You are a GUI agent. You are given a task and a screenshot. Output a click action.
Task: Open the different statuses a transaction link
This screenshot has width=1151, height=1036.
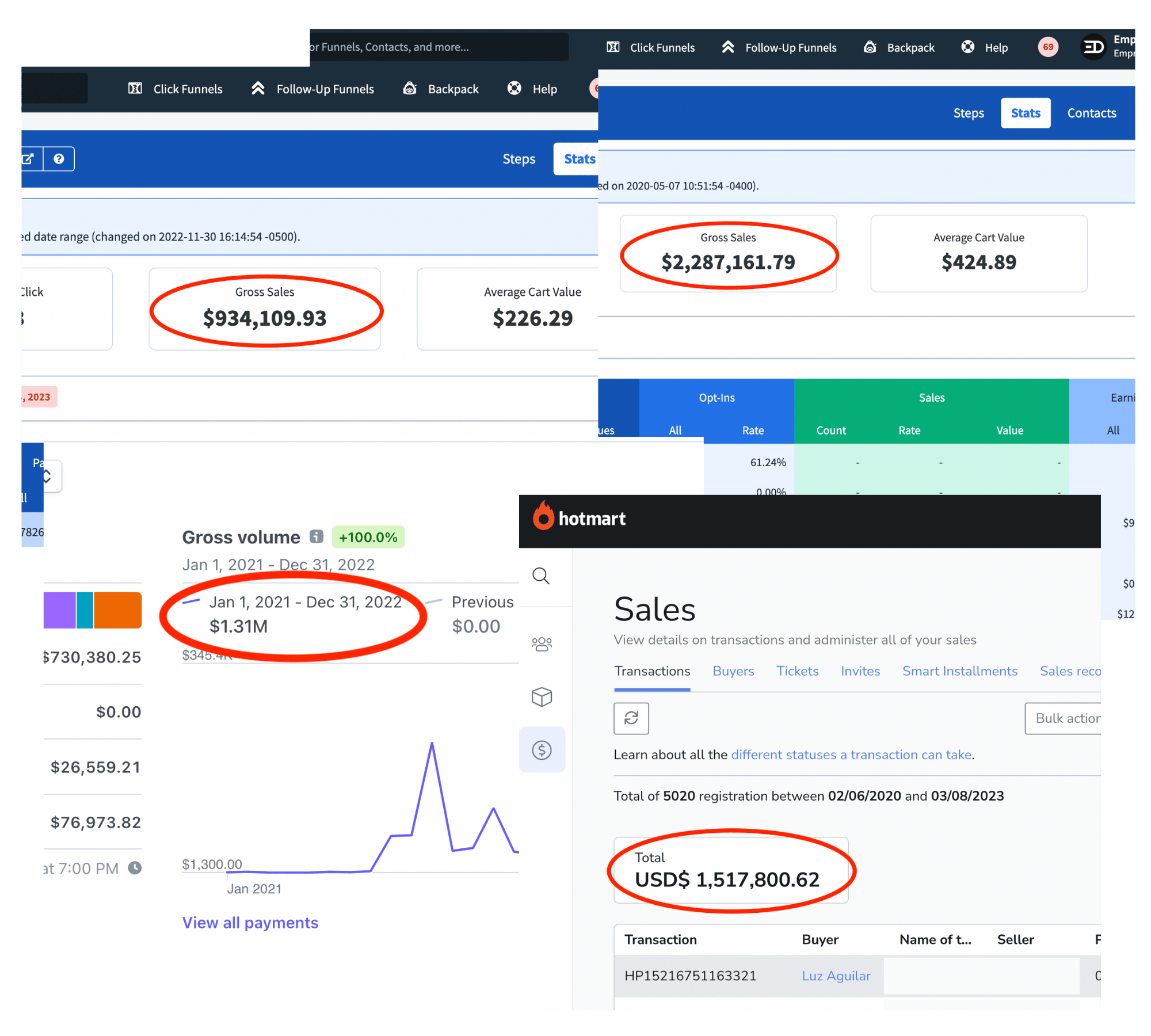[851, 755]
